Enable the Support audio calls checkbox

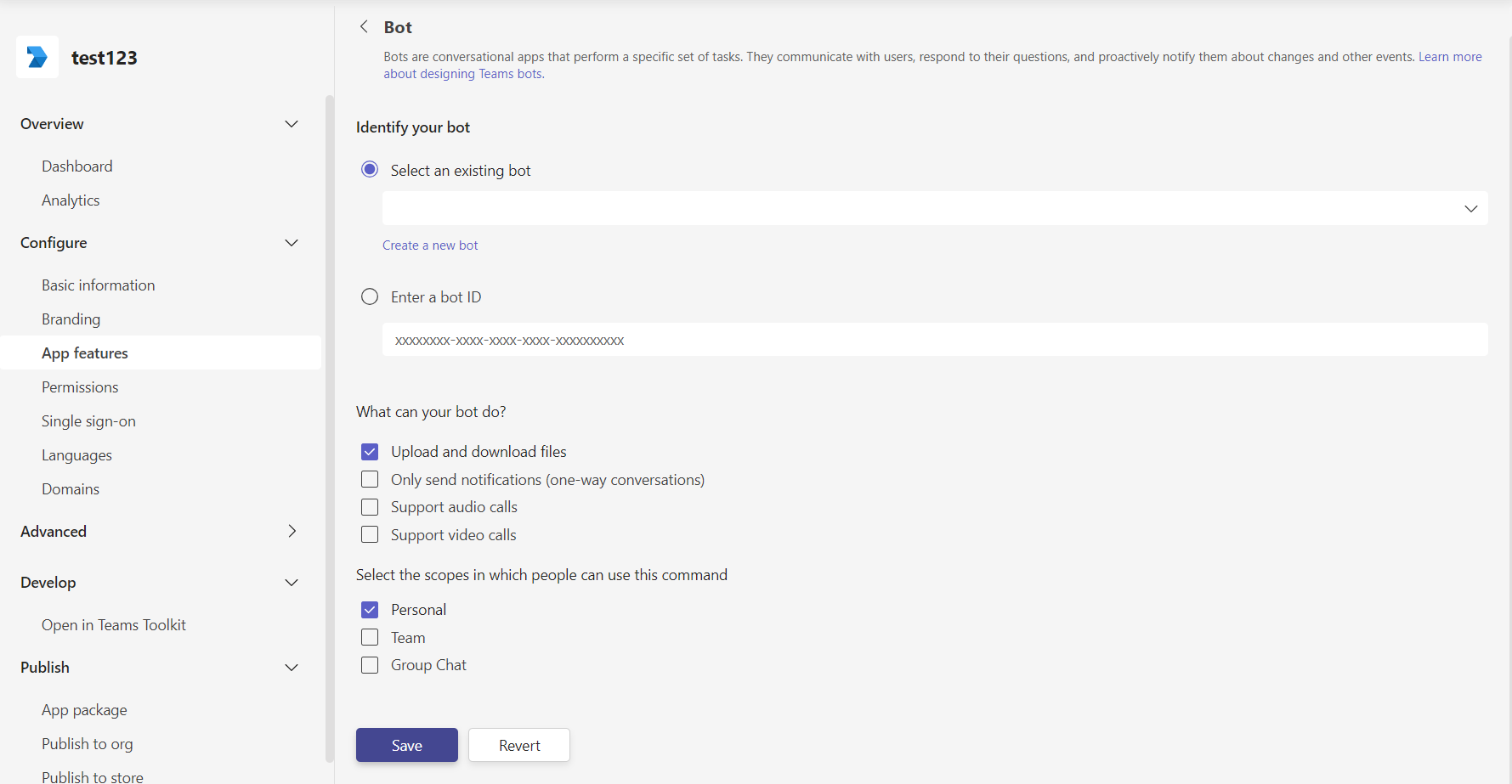pyautogui.click(x=370, y=507)
